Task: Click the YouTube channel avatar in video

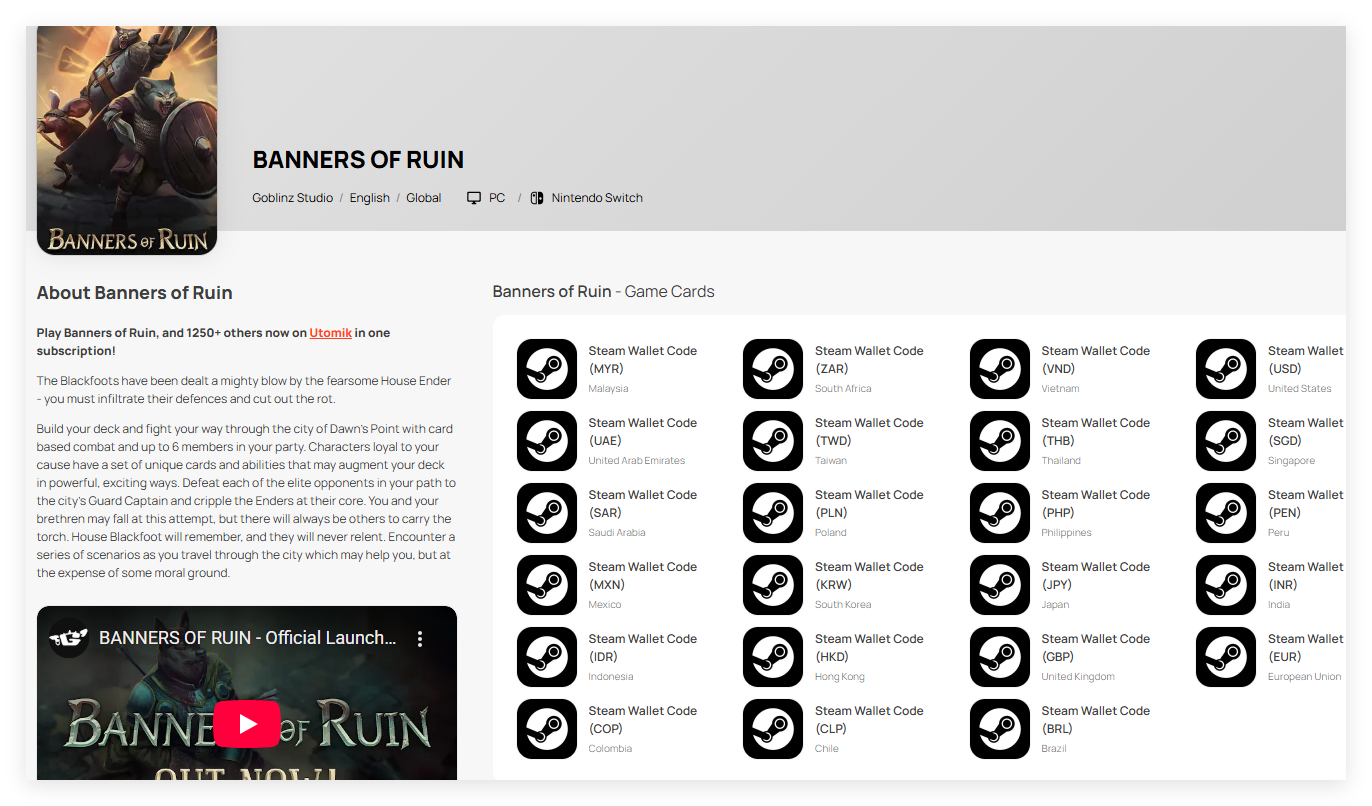Action: coord(69,638)
